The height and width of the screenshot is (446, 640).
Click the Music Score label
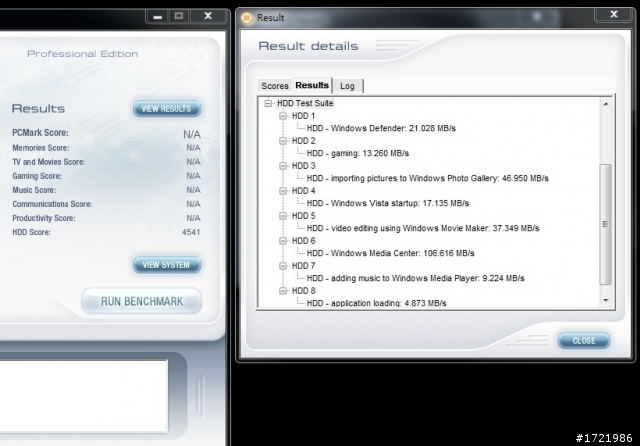34,190
